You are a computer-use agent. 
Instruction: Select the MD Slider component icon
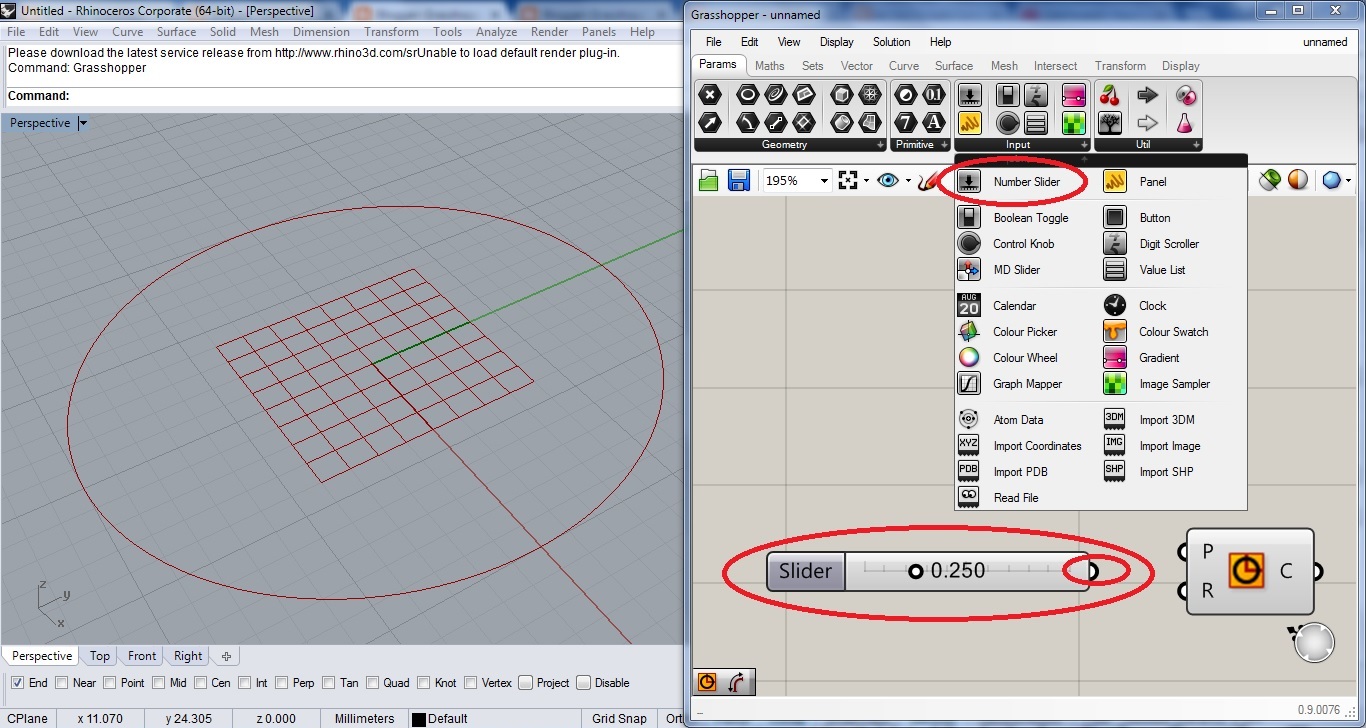[x=968, y=269]
